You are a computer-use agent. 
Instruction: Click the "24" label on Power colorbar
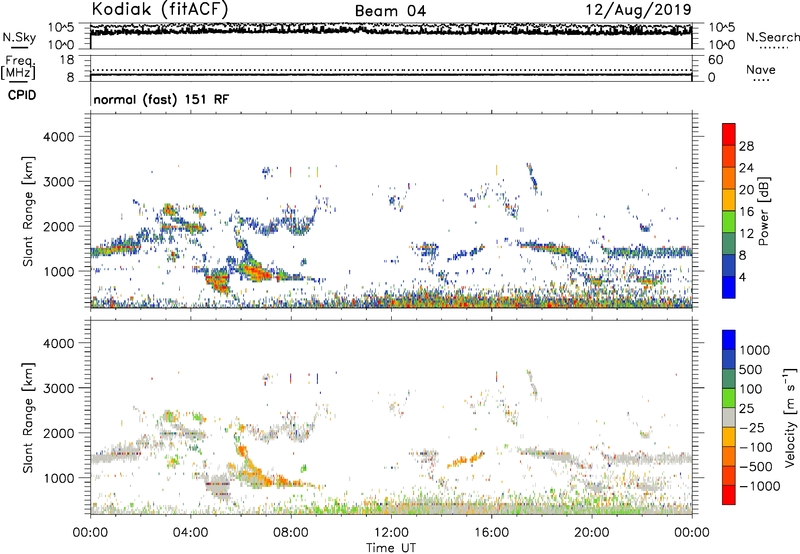tap(746, 168)
